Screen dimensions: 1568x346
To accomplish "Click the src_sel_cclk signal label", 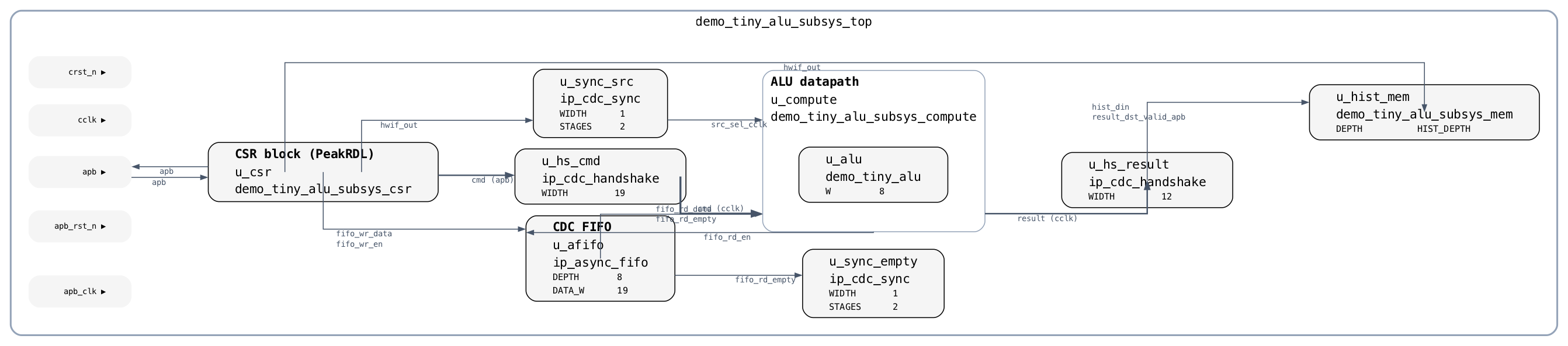I will 739,125.
